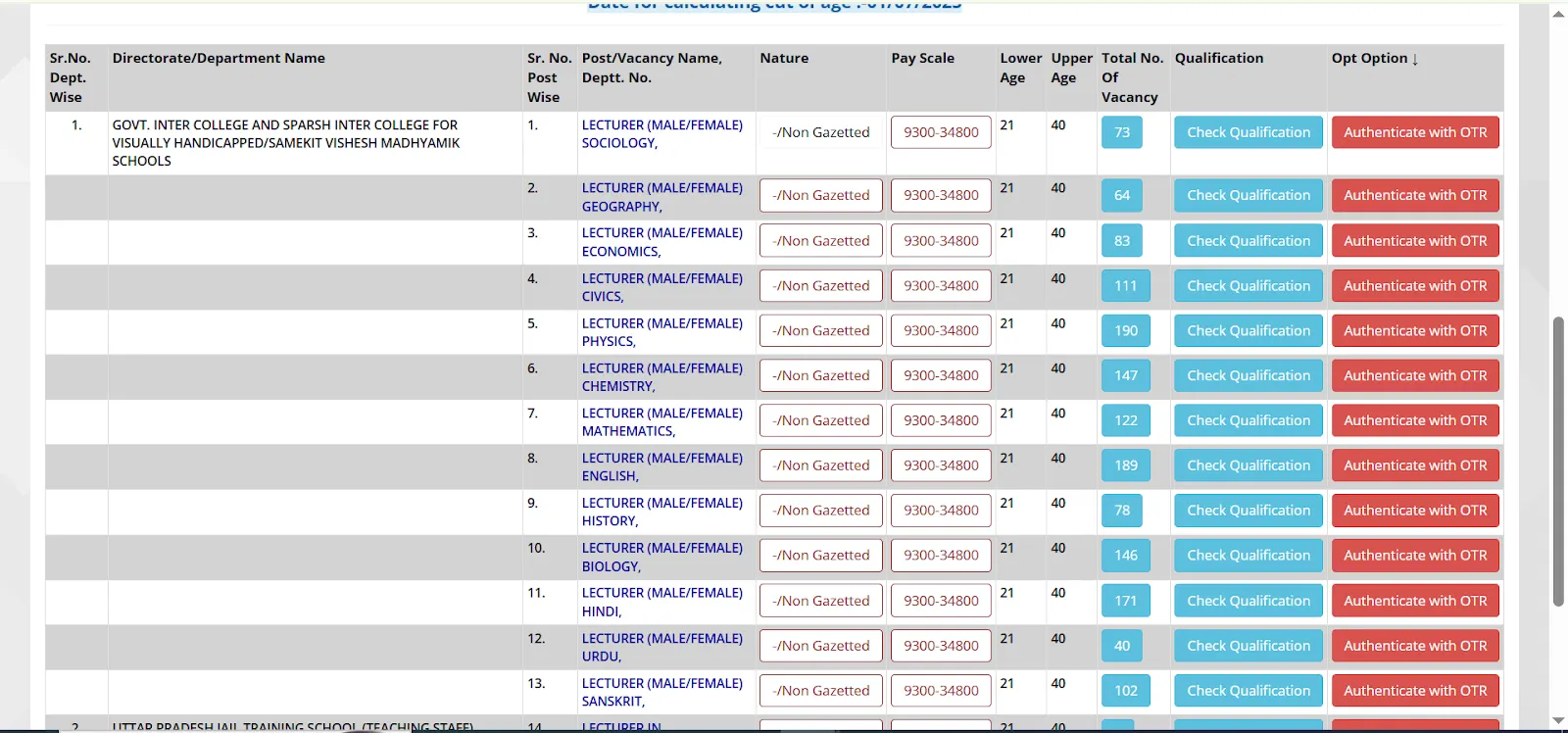
Task: Open the Lecturer History post link
Action: [661, 512]
